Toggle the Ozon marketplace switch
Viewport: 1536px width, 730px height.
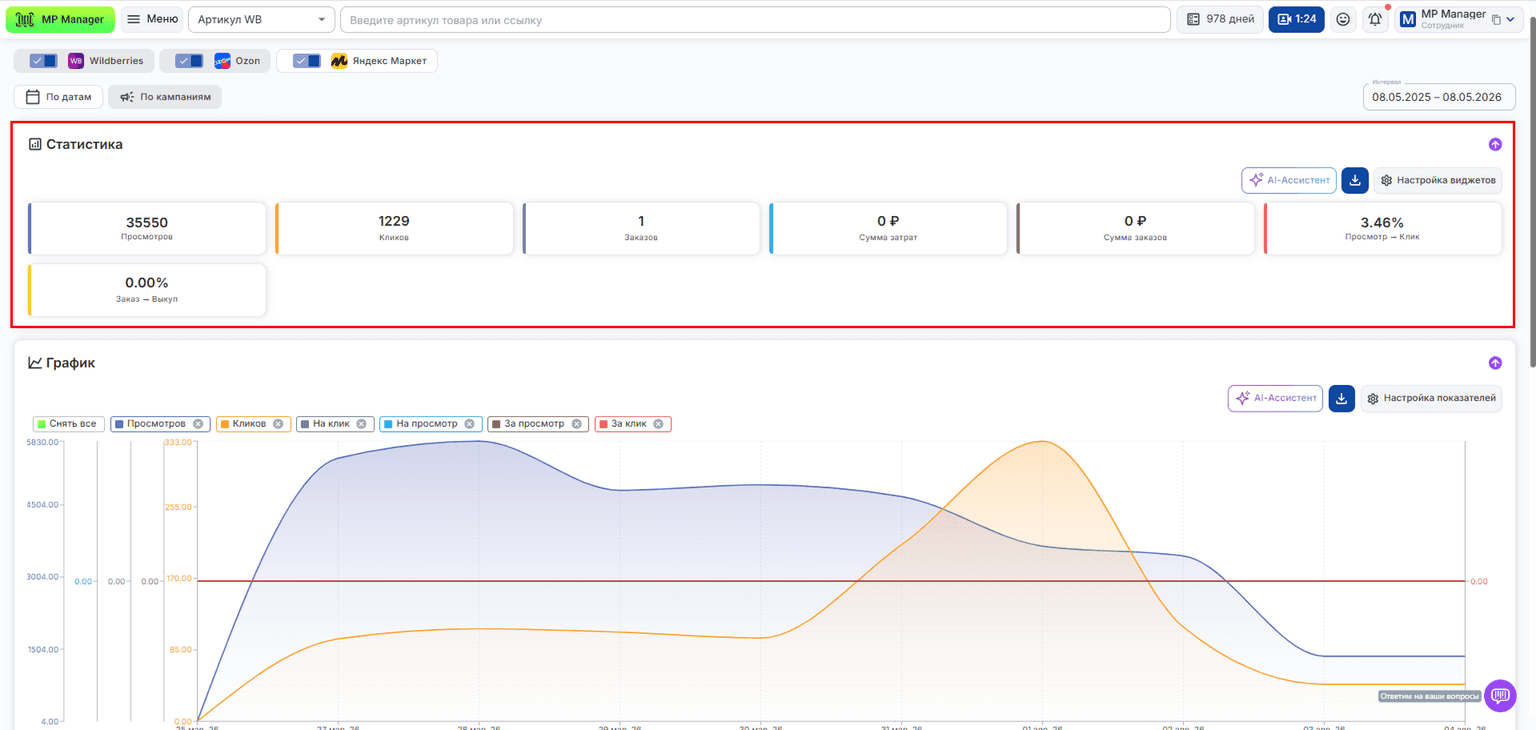point(189,61)
